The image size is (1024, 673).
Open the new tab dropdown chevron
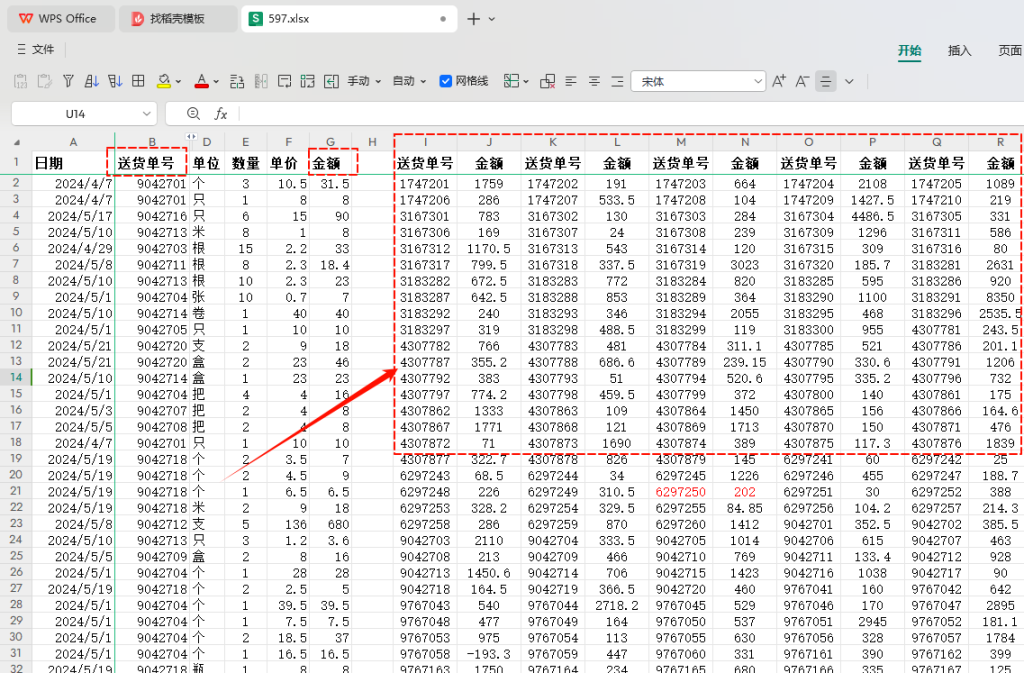point(492,19)
